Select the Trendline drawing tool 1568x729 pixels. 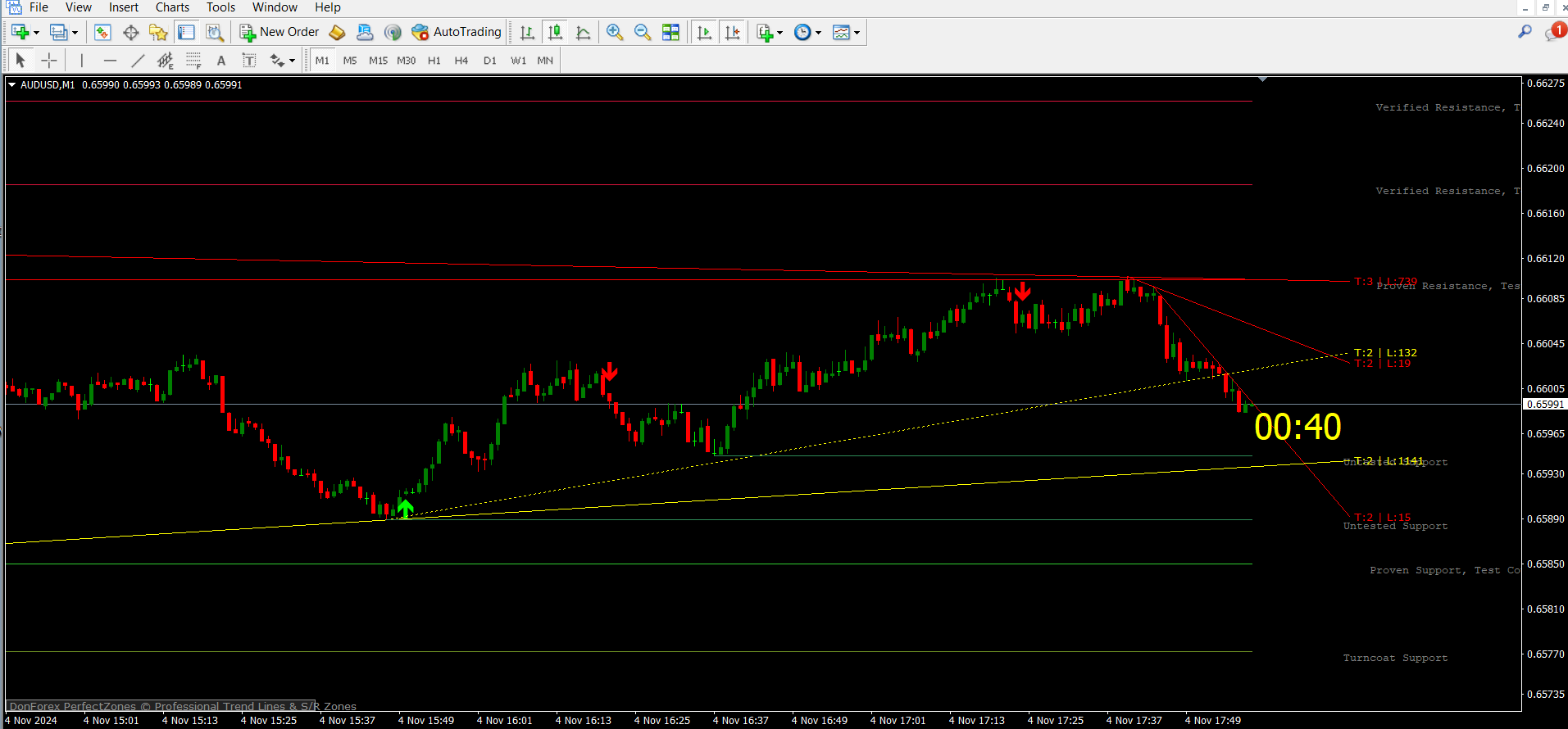click(x=138, y=60)
